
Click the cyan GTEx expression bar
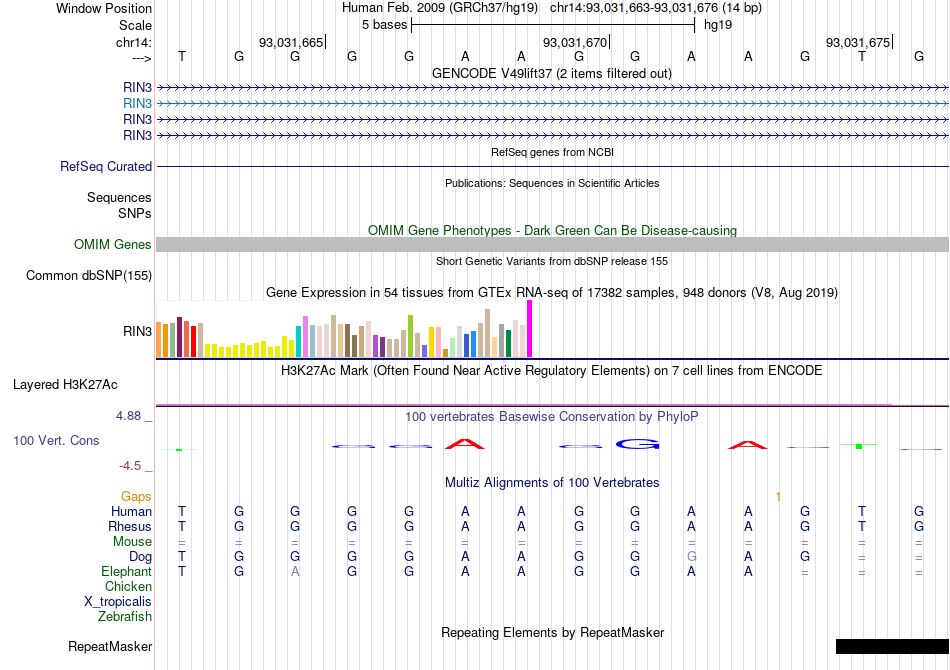coord(299,342)
